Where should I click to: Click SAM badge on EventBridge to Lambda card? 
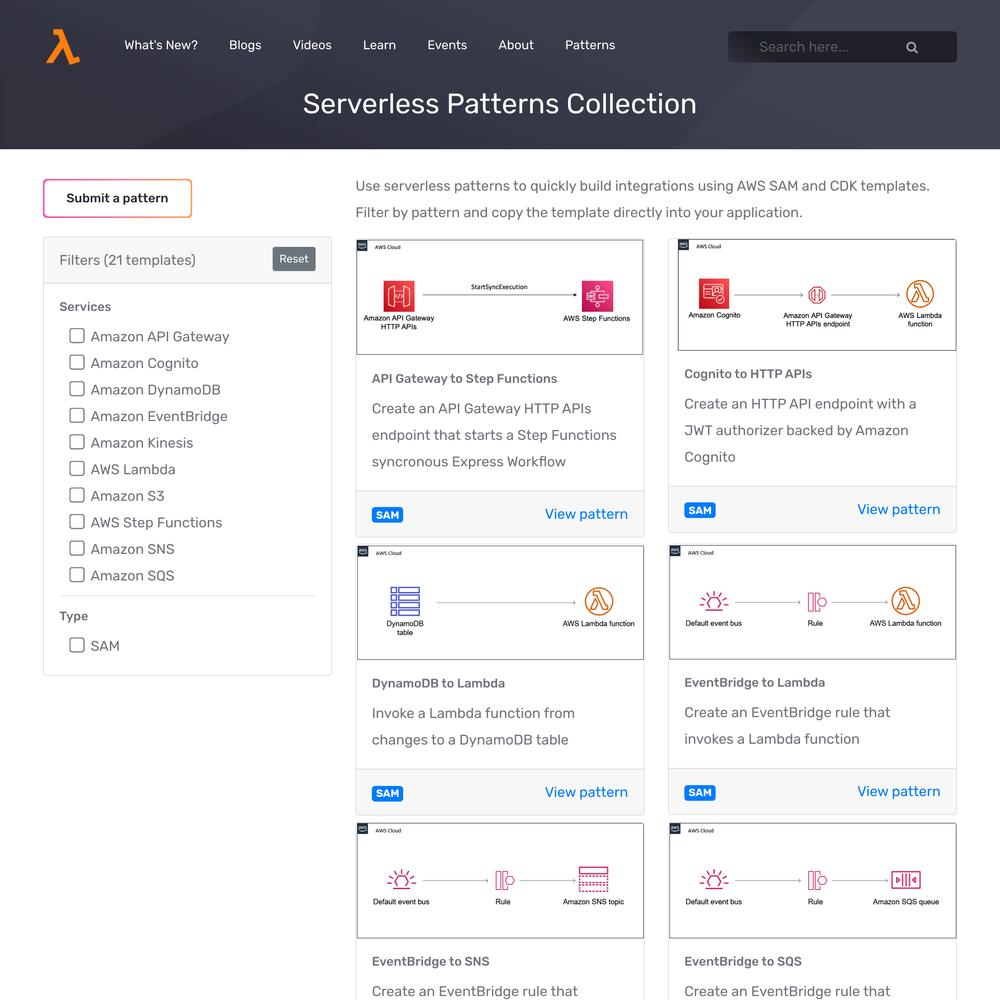pos(700,793)
